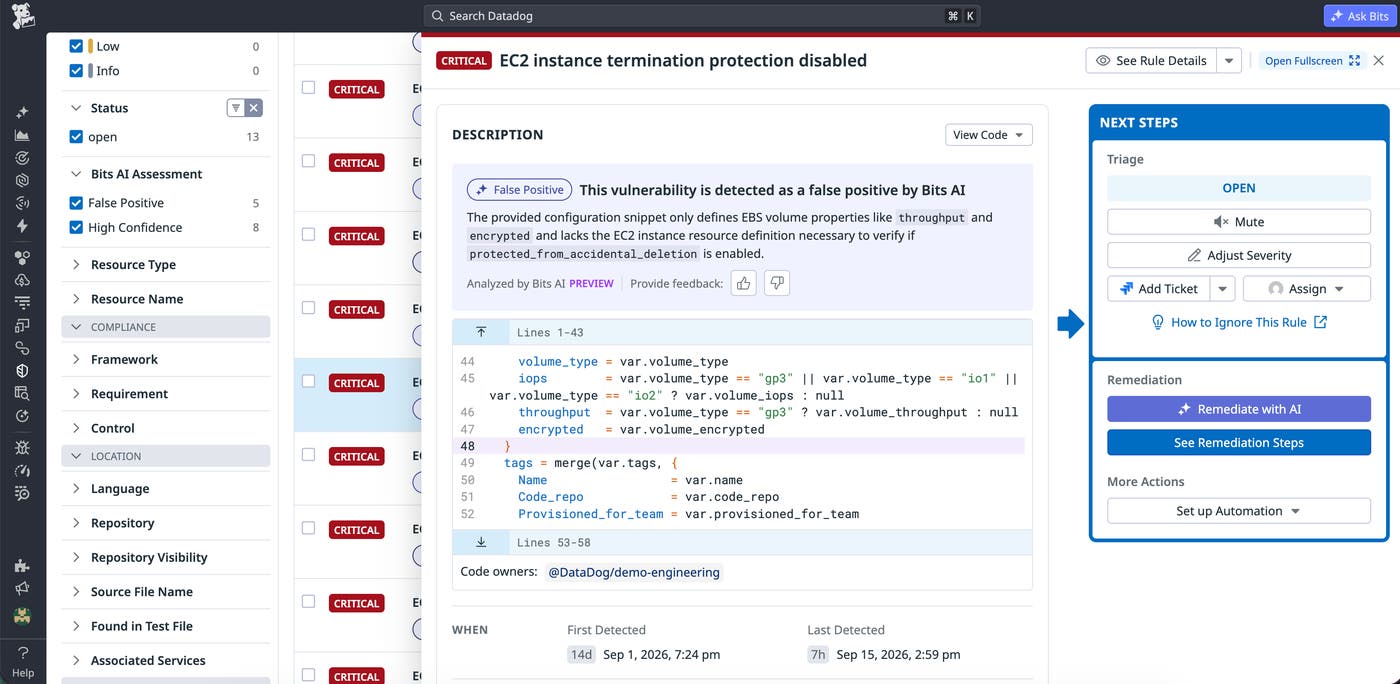Open the overlapping screens sidebar icon
Screen dimensions: 1400x684
(x=22, y=325)
